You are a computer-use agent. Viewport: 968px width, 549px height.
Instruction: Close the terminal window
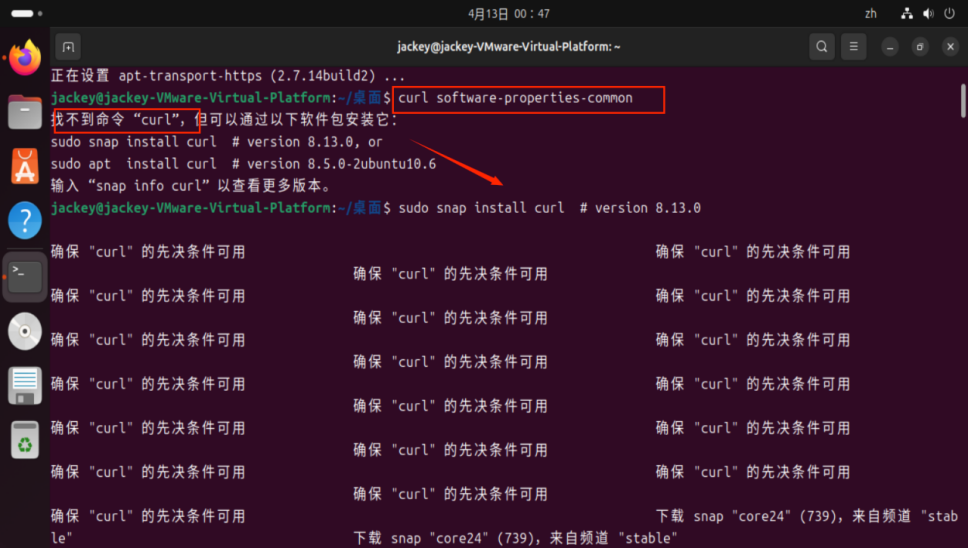pos(950,47)
